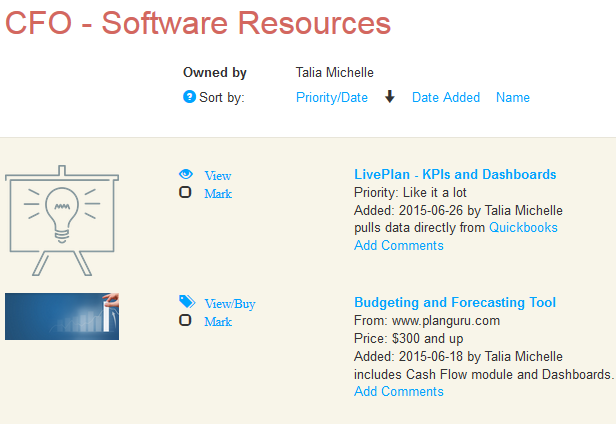The height and width of the screenshot is (424, 616).
Task: Tick the Mark checkbox for LivePlan
Action: (x=185, y=192)
